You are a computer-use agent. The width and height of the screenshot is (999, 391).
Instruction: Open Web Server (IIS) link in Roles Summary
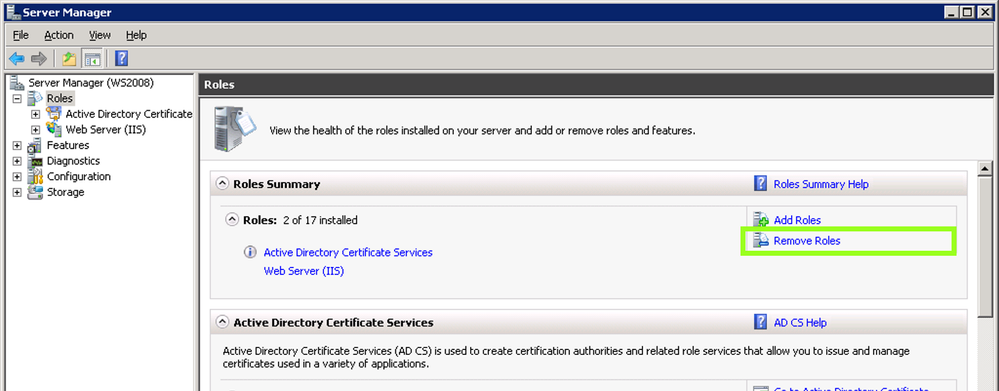[x=304, y=271]
